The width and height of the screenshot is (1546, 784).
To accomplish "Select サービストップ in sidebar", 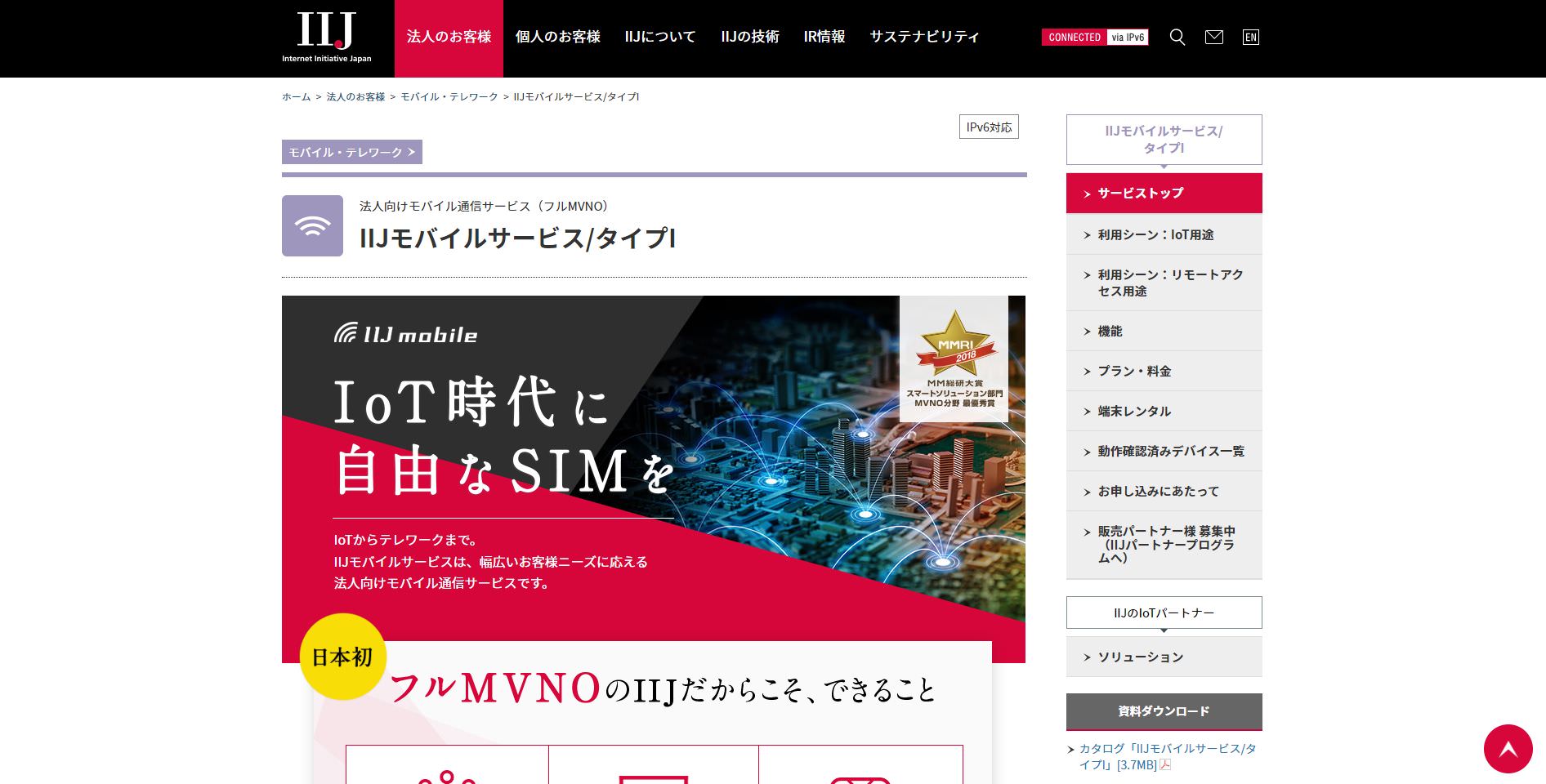I will pos(1164,194).
